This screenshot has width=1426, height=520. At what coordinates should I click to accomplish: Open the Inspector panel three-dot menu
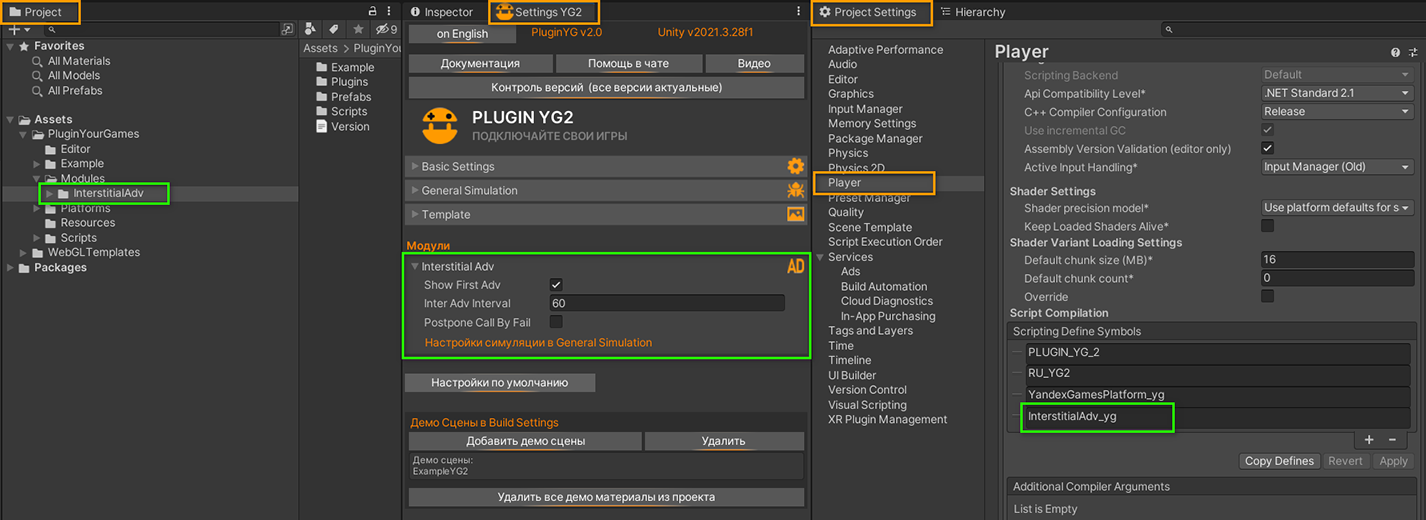click(x=798, y=11)
